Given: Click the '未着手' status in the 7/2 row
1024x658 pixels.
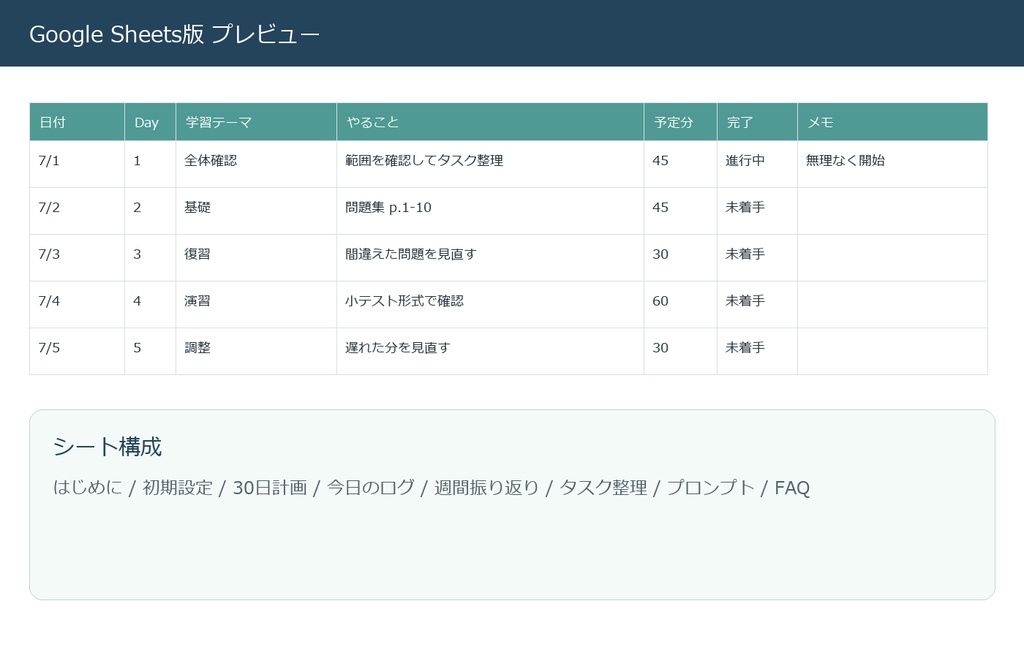Looking at the screenshot, I should (758, 211).
